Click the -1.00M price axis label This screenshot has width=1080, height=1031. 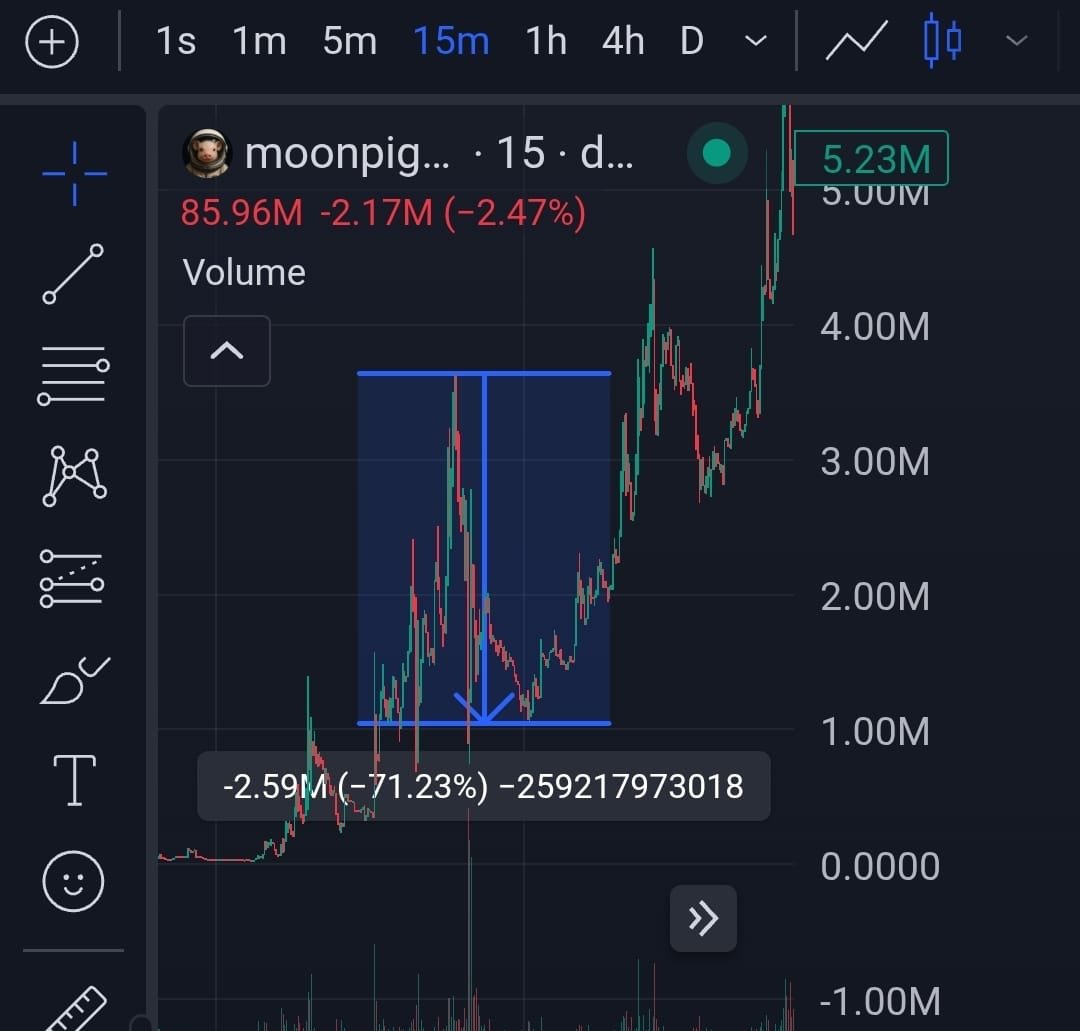880,1001
